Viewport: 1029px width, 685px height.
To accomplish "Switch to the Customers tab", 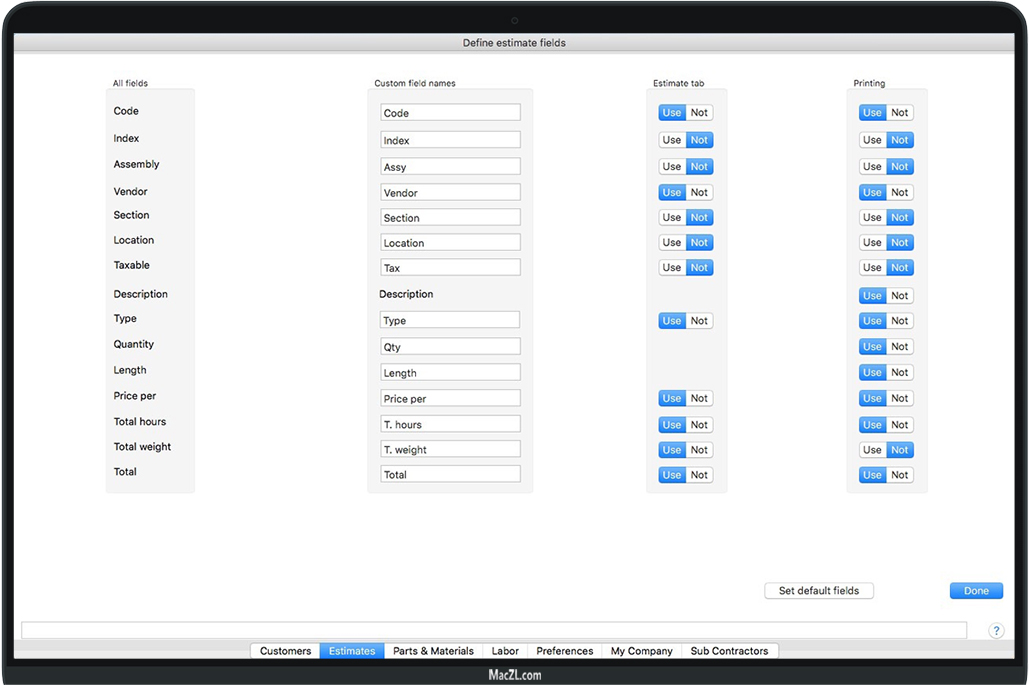I will tap(285, 651).
